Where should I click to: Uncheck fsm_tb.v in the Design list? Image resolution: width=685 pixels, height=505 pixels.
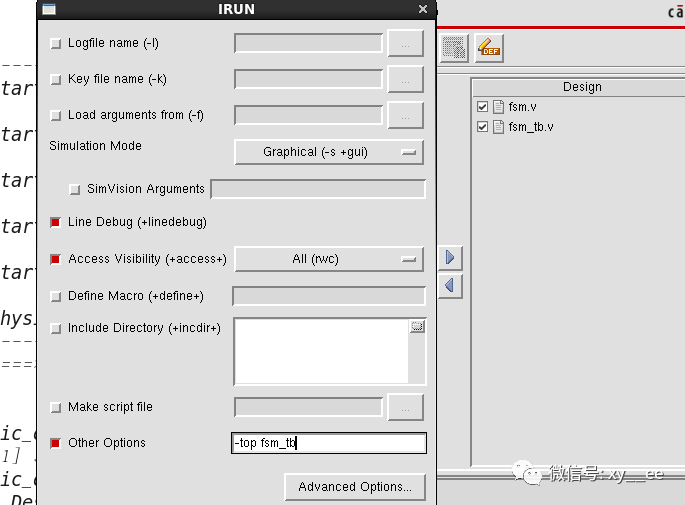(482, 127)
